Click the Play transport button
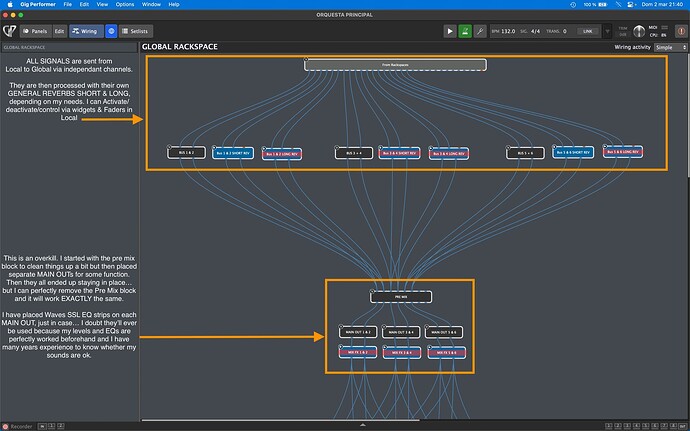This screenshot has height=431, width=690. pyautogui.click(x=449, y=31)
